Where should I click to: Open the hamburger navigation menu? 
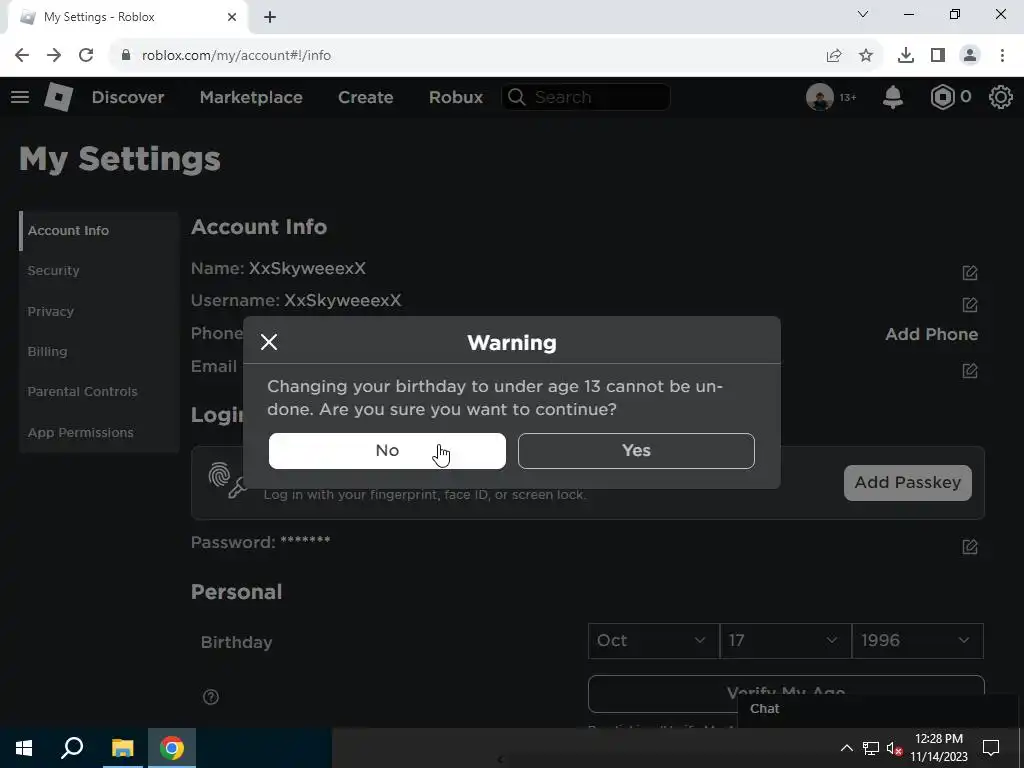(x=20, y=97)
